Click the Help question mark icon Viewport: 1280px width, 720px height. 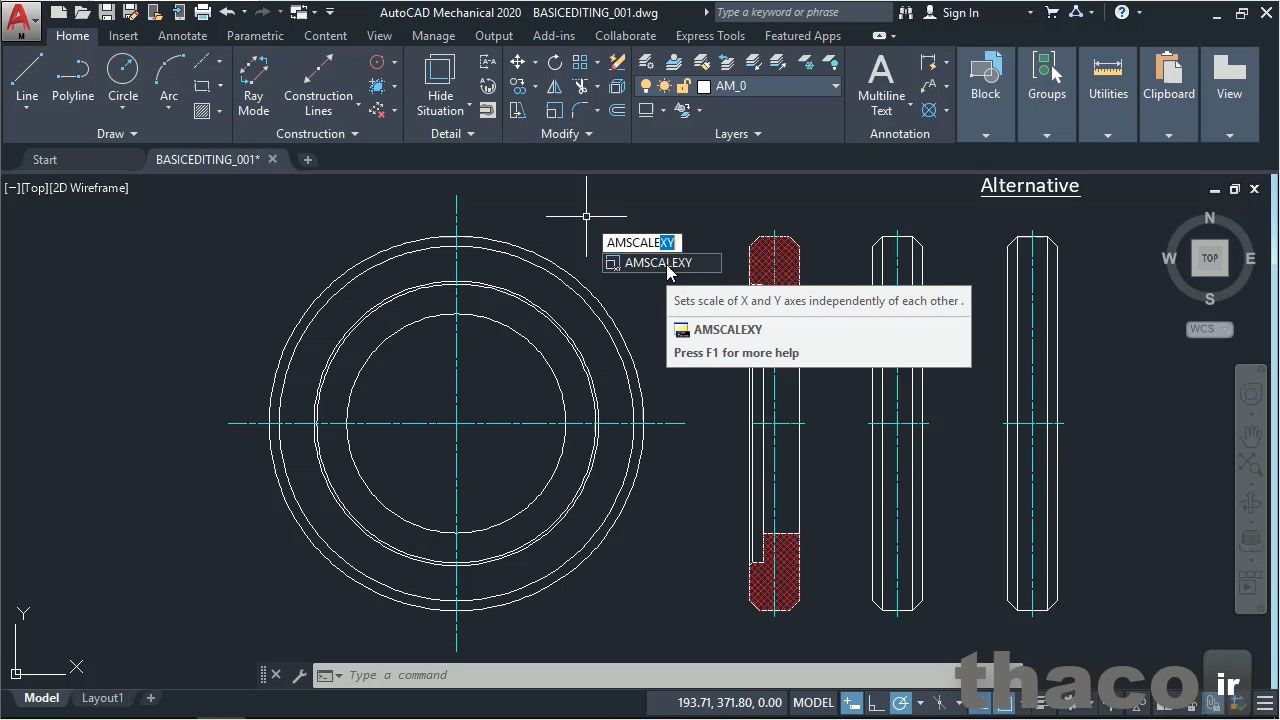tap(1122, 13)
